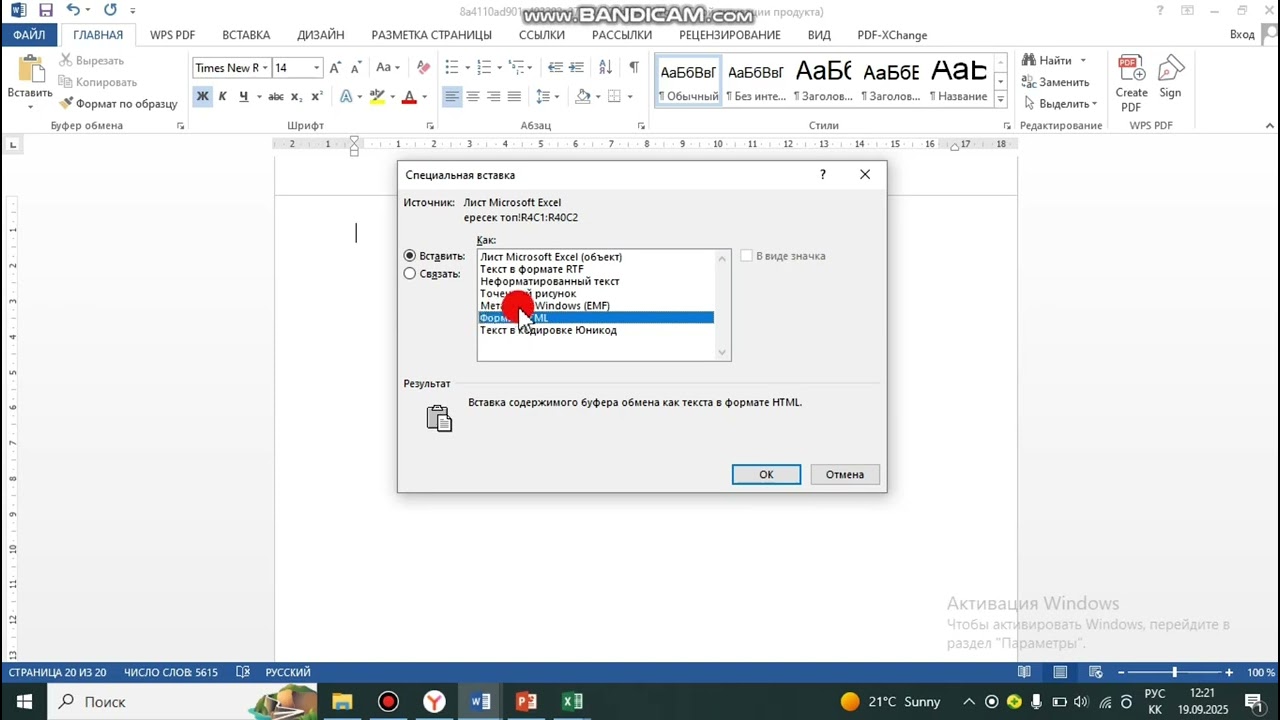Align text to the right
The height and width of the screenshot is (720, 1280).
(493, 97)
